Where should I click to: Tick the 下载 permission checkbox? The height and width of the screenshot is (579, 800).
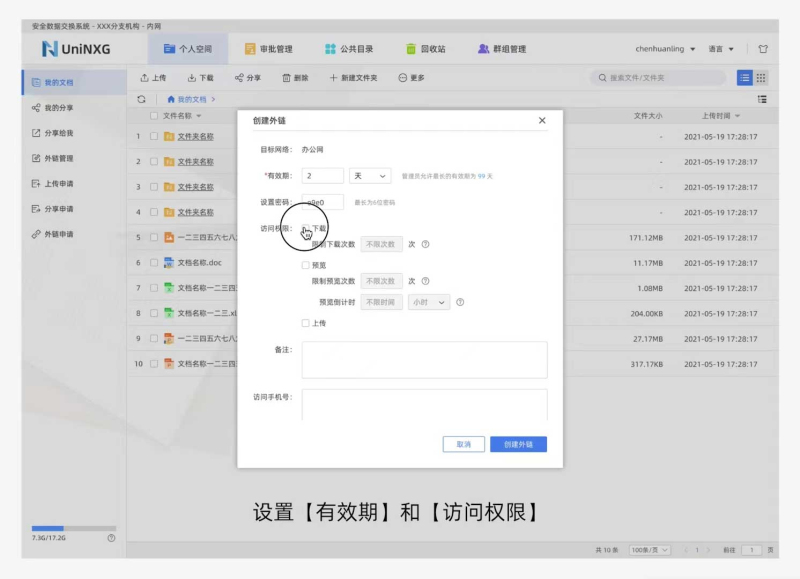306,229
